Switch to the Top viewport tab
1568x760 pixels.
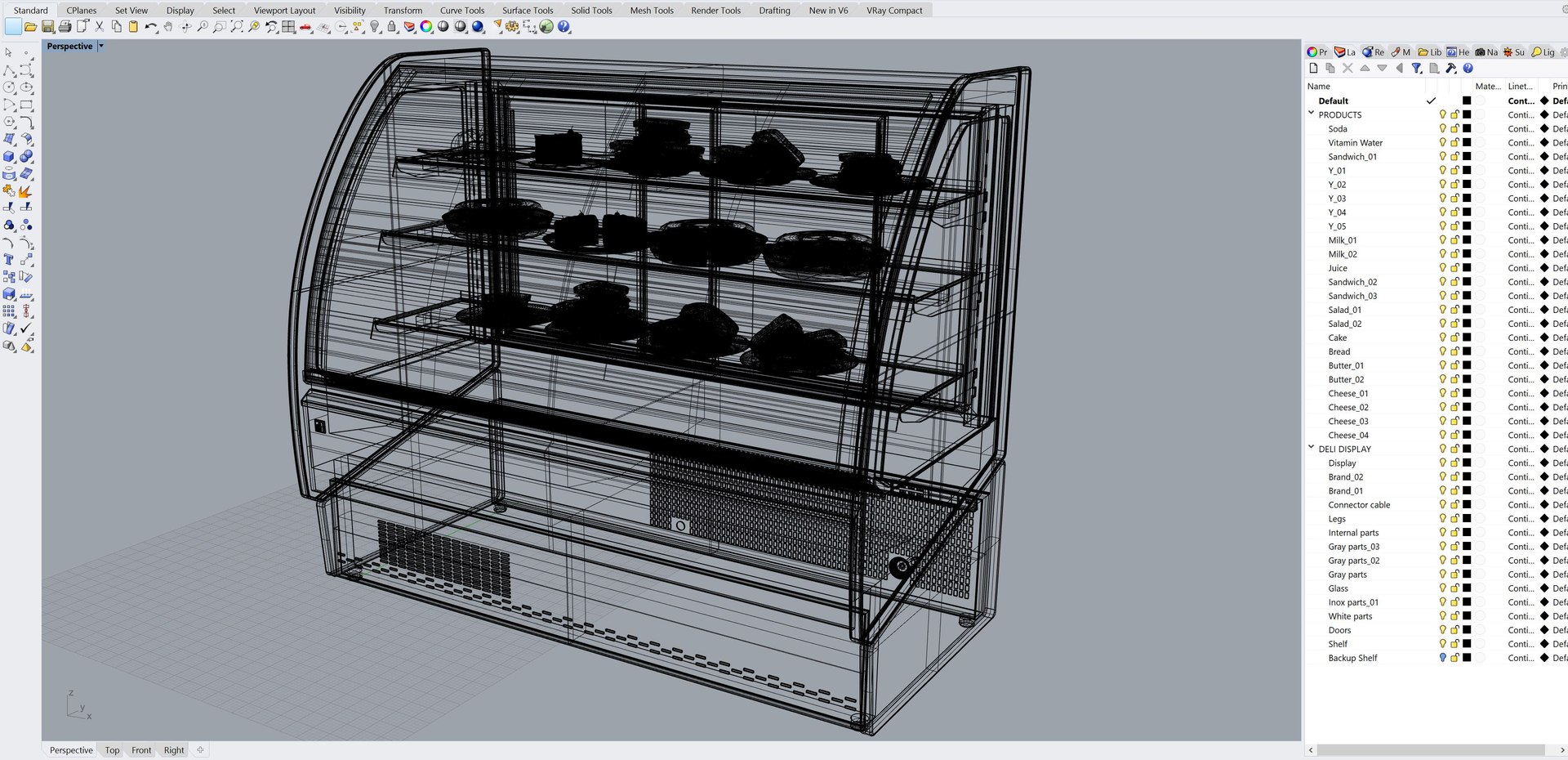click(x=112, y=750)
